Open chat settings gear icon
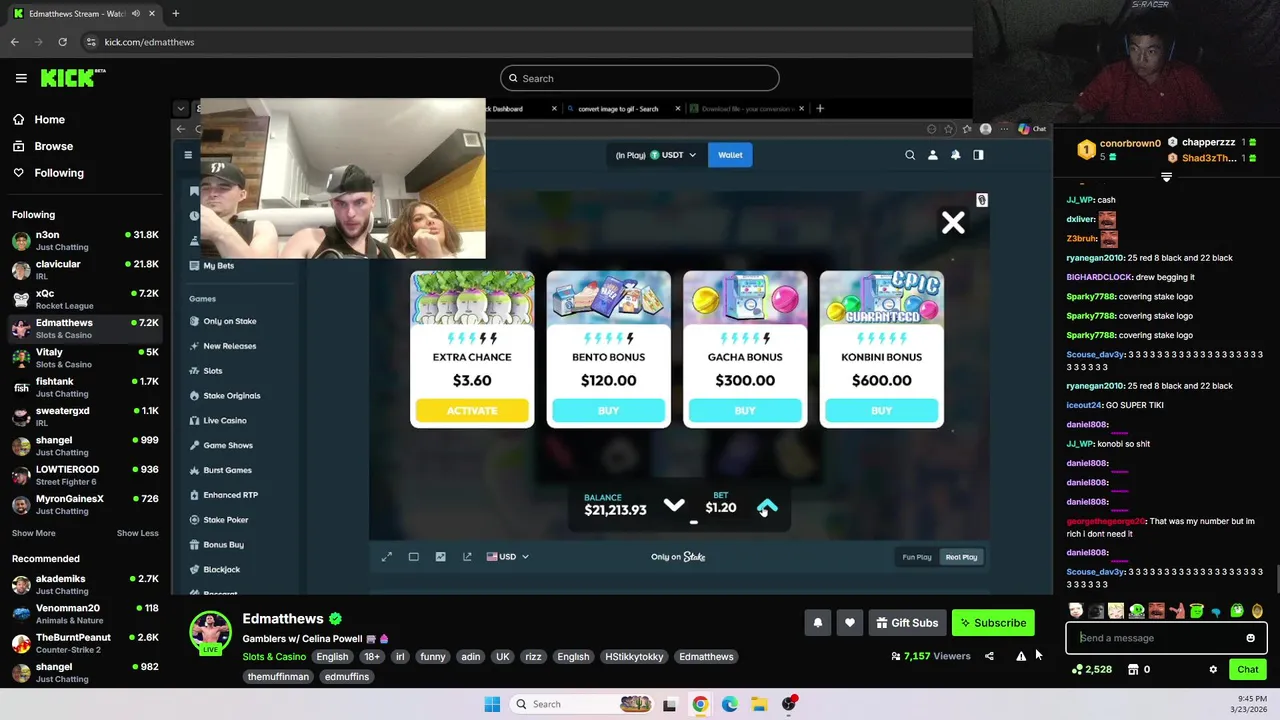Screen dimensions: 1280x720 click(x=1213, y=669)
